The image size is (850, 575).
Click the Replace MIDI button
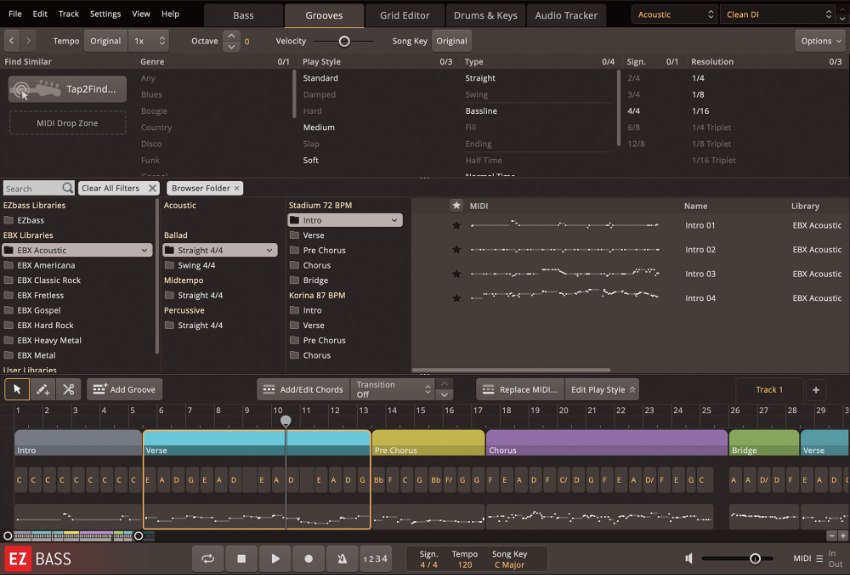tap(520, 389)
